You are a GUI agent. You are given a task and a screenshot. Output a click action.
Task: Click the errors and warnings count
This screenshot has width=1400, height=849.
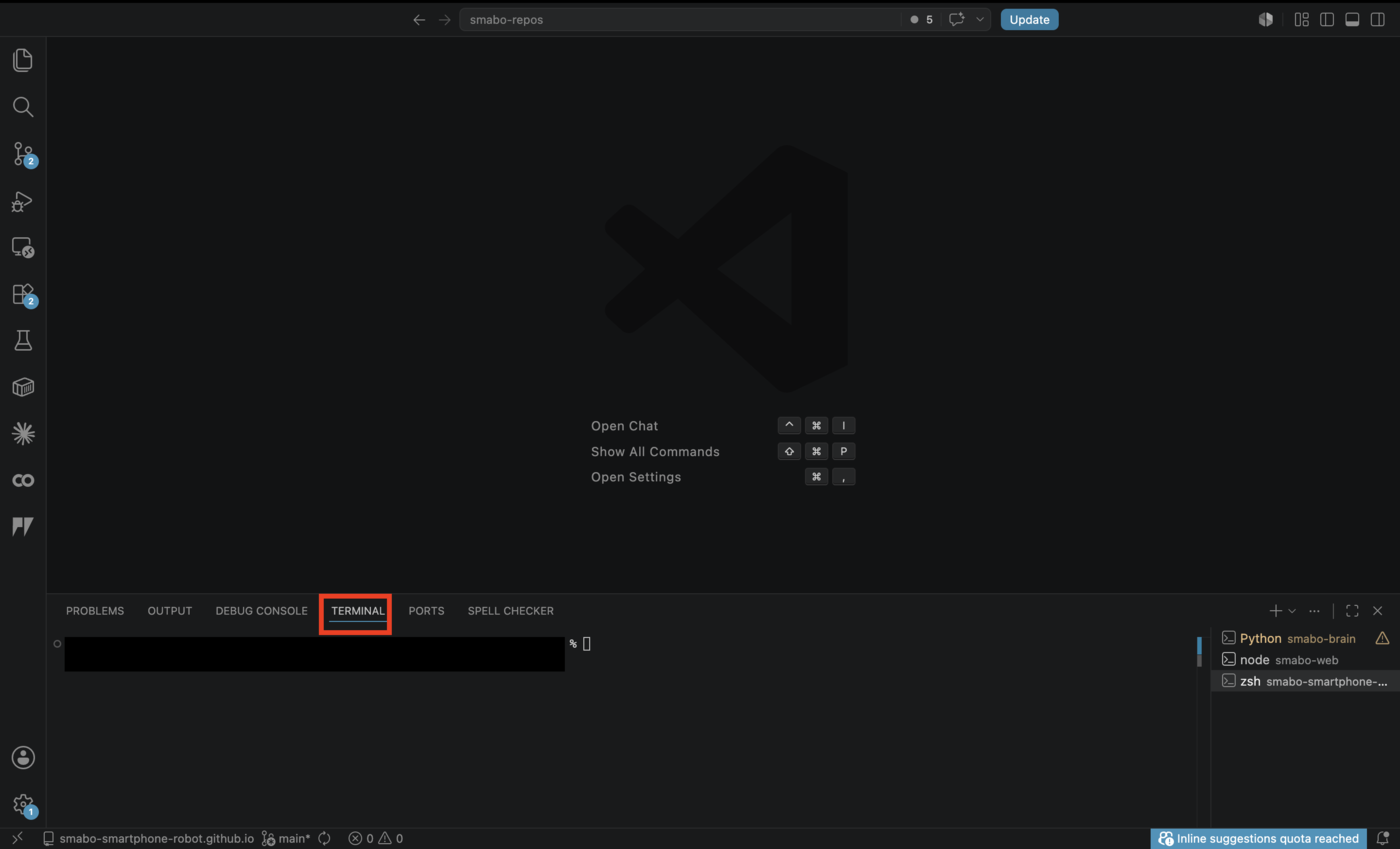375,838
